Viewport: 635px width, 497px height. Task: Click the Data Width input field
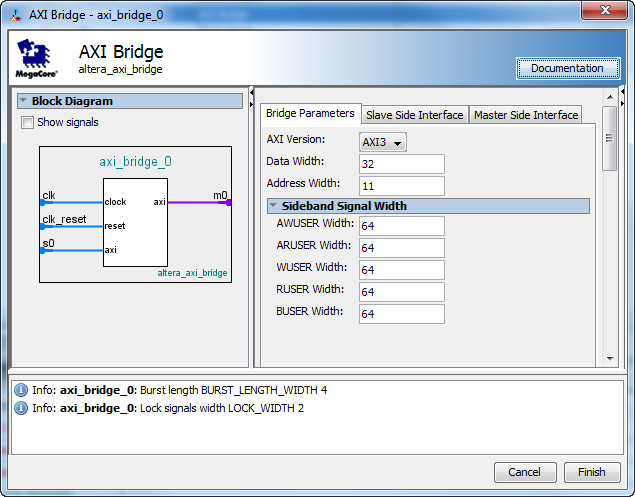401,164
